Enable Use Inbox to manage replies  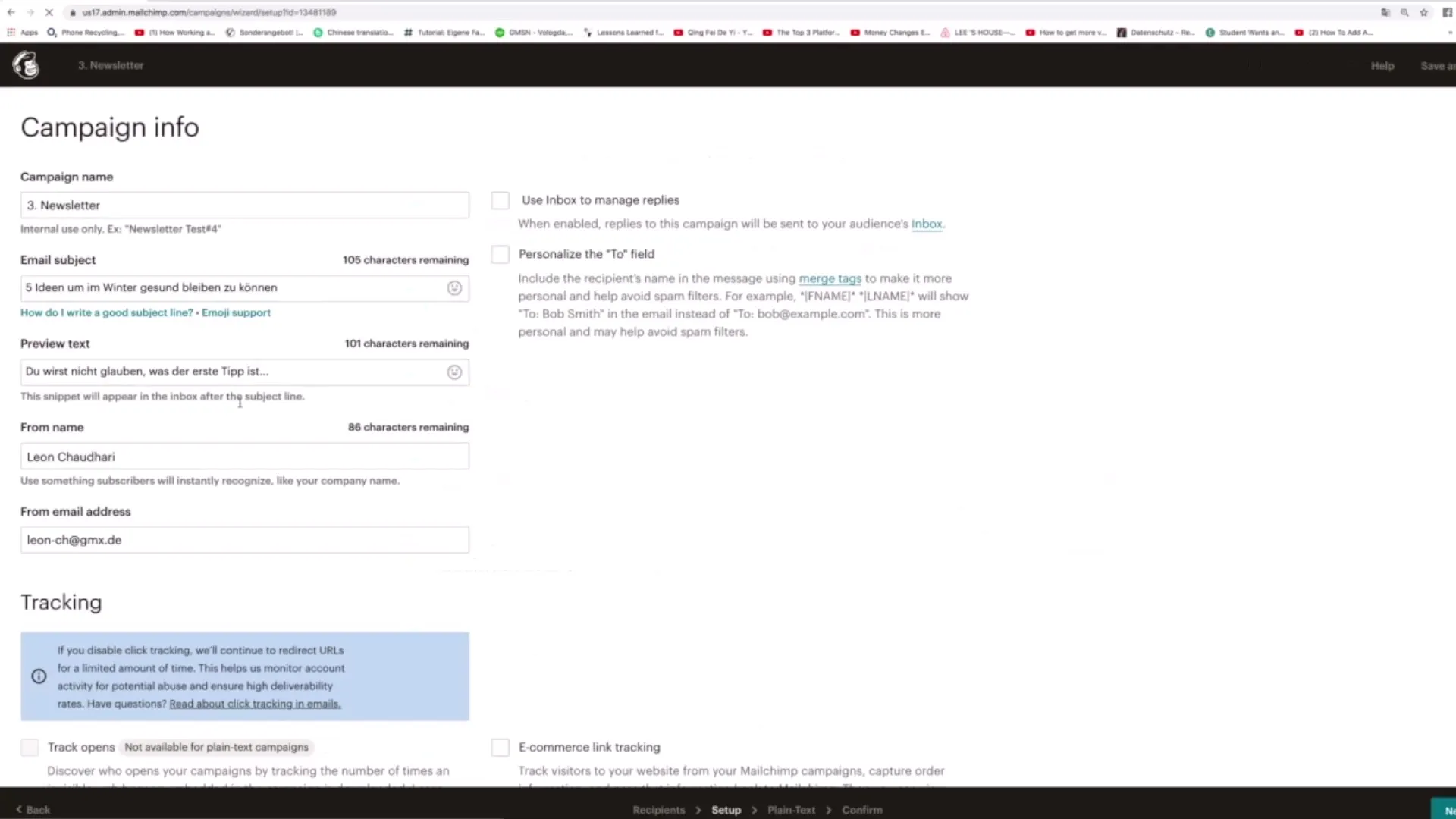coord(500,200)
